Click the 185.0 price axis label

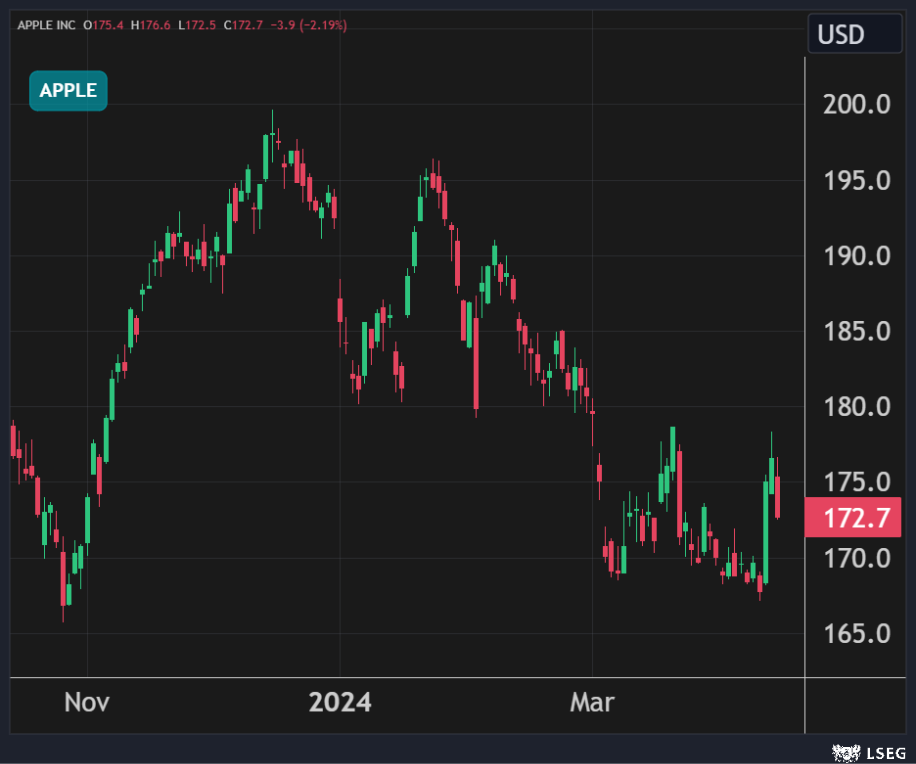[x=856, y=331]
